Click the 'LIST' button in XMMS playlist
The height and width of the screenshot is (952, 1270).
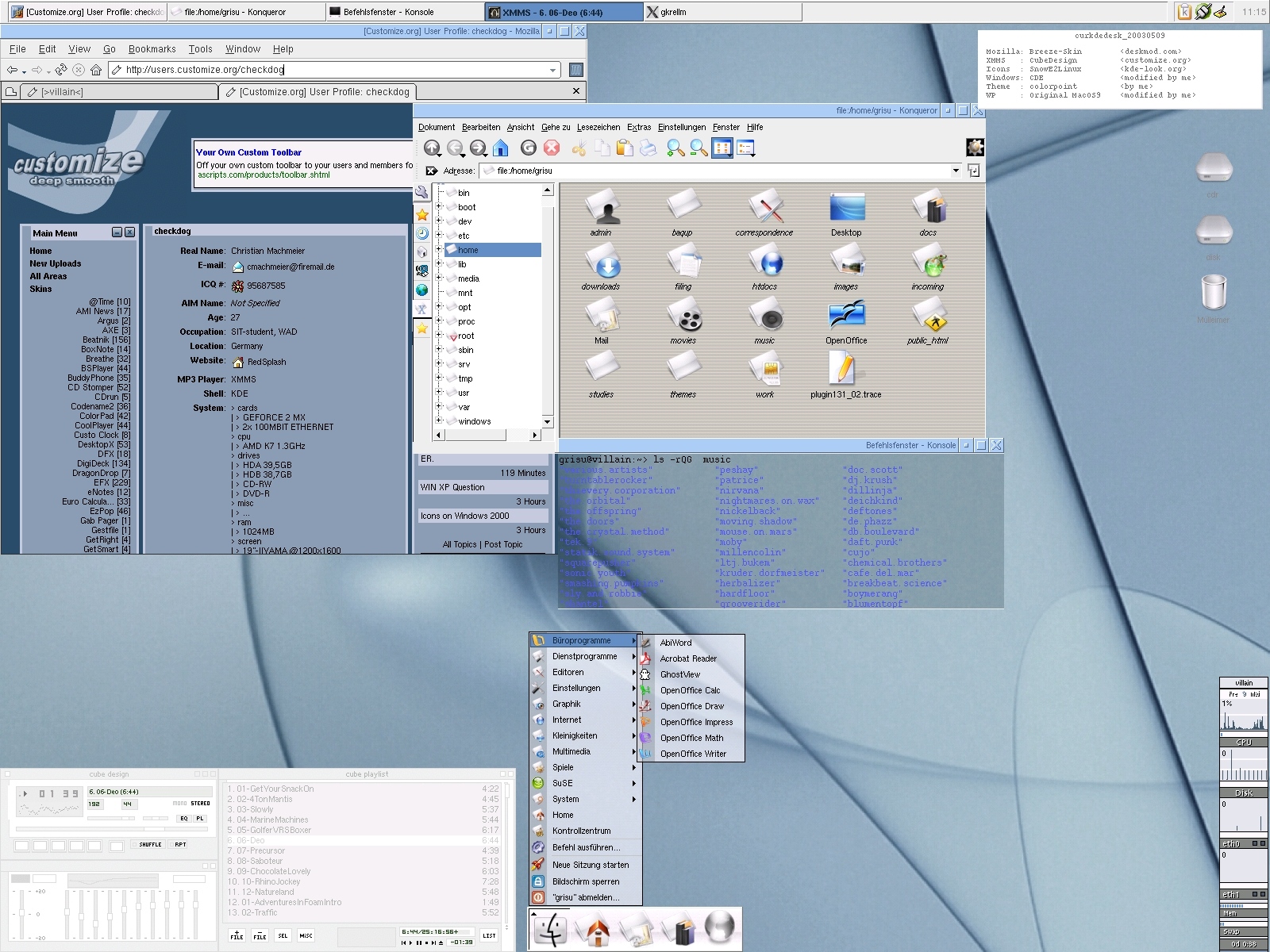(489, 936)
